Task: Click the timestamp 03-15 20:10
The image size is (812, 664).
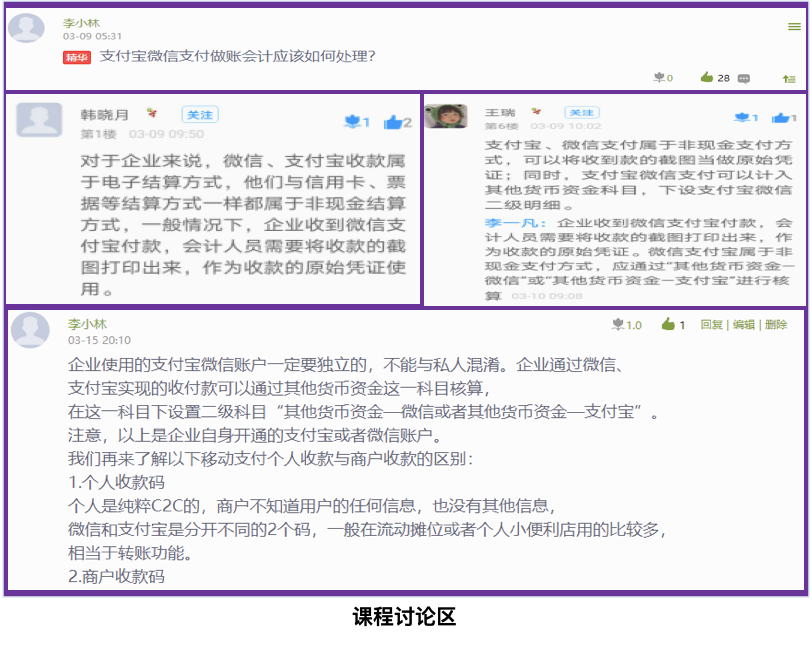Action: (99, 340)
